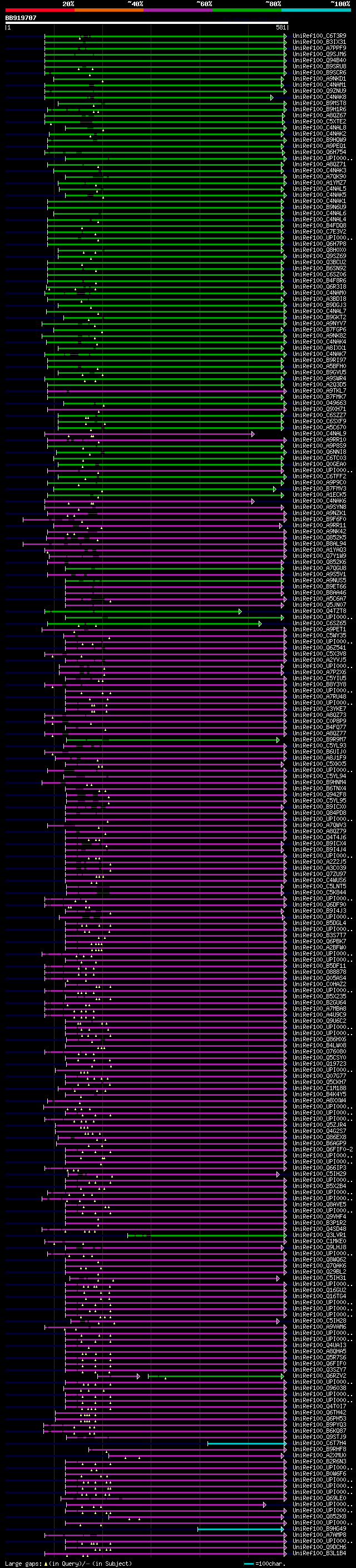The height and width of the screenshot is (1568, 356).
Task: Click hit name UniRef100_A2YVJ5
Action: pos(319,660)
